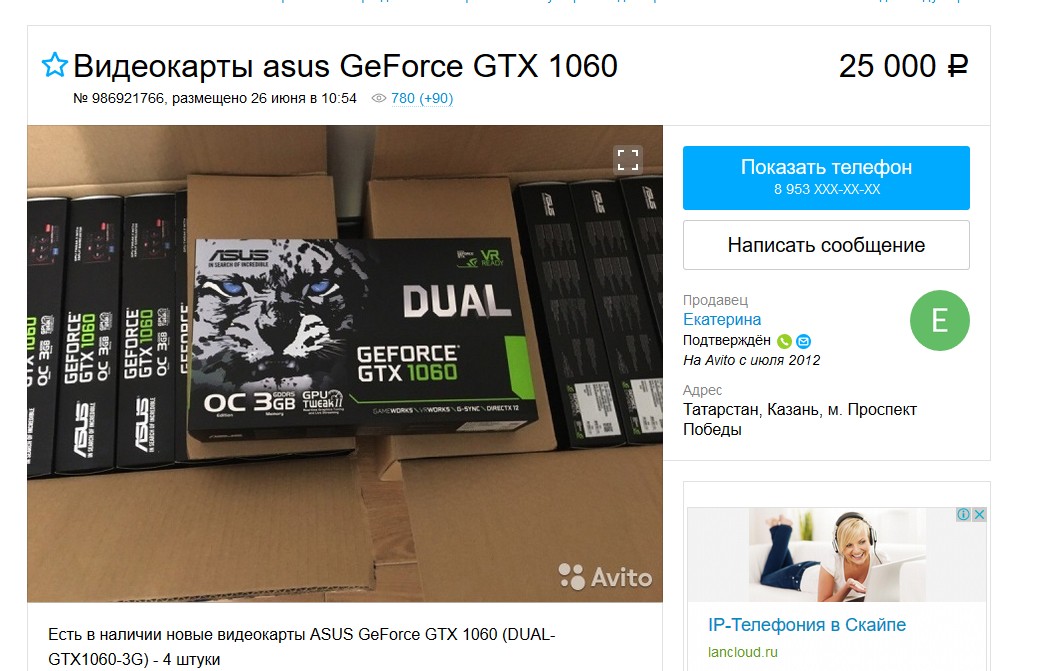Open the main GTX 1060 box photo
This screenshot has height=671, width=1050.
coord(345,364)
